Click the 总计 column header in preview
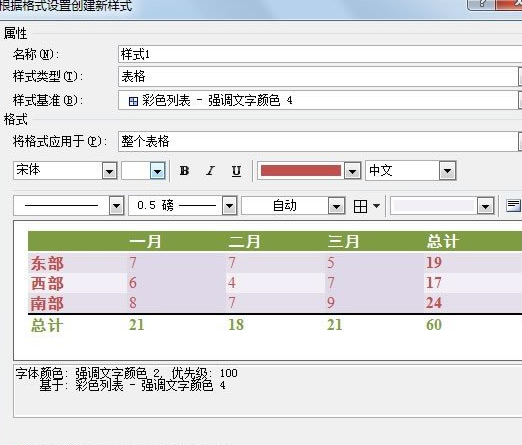This screenshot has height=445, width=522. [x=443, y=241]
